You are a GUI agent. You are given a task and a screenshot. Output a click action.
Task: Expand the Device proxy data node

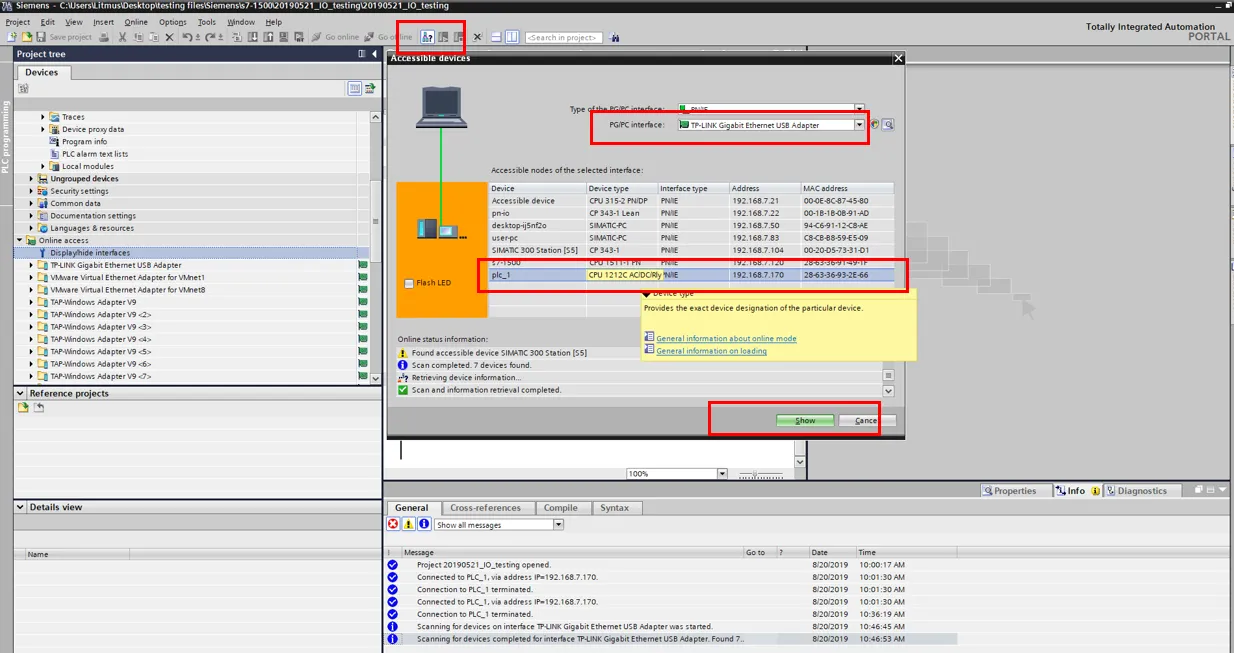pyautogui.click(x=44, y=129)
